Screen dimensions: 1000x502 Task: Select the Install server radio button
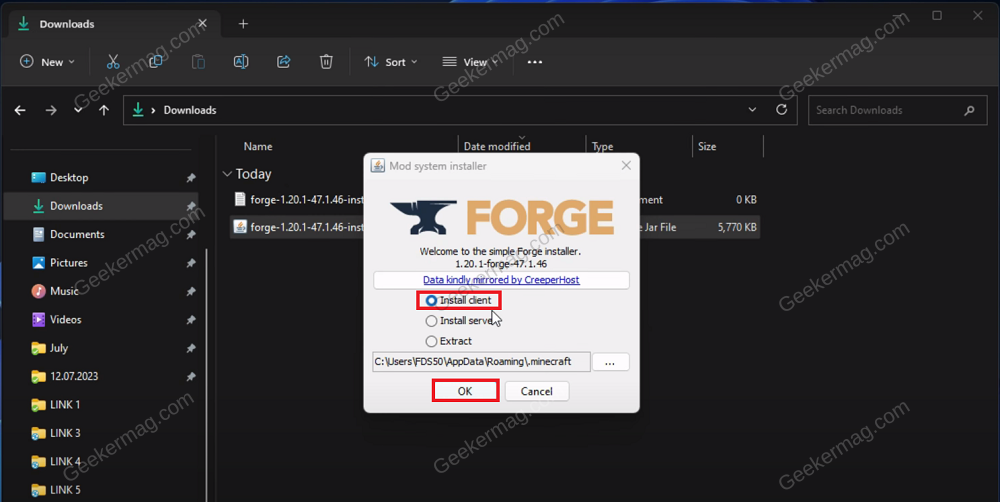point(431,320)
